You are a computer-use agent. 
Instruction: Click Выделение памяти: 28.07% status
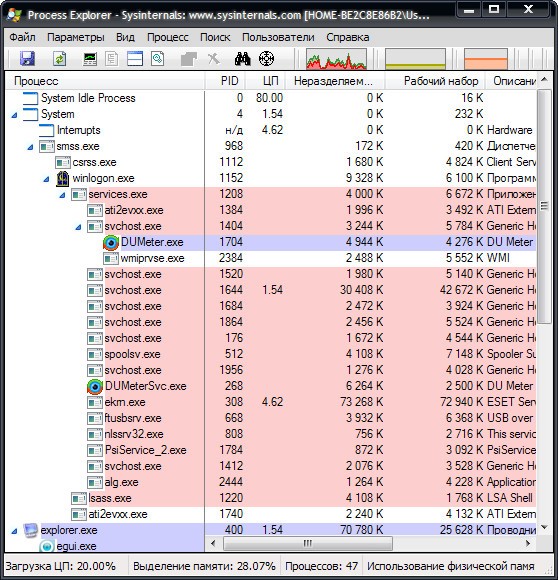(204, 566)
